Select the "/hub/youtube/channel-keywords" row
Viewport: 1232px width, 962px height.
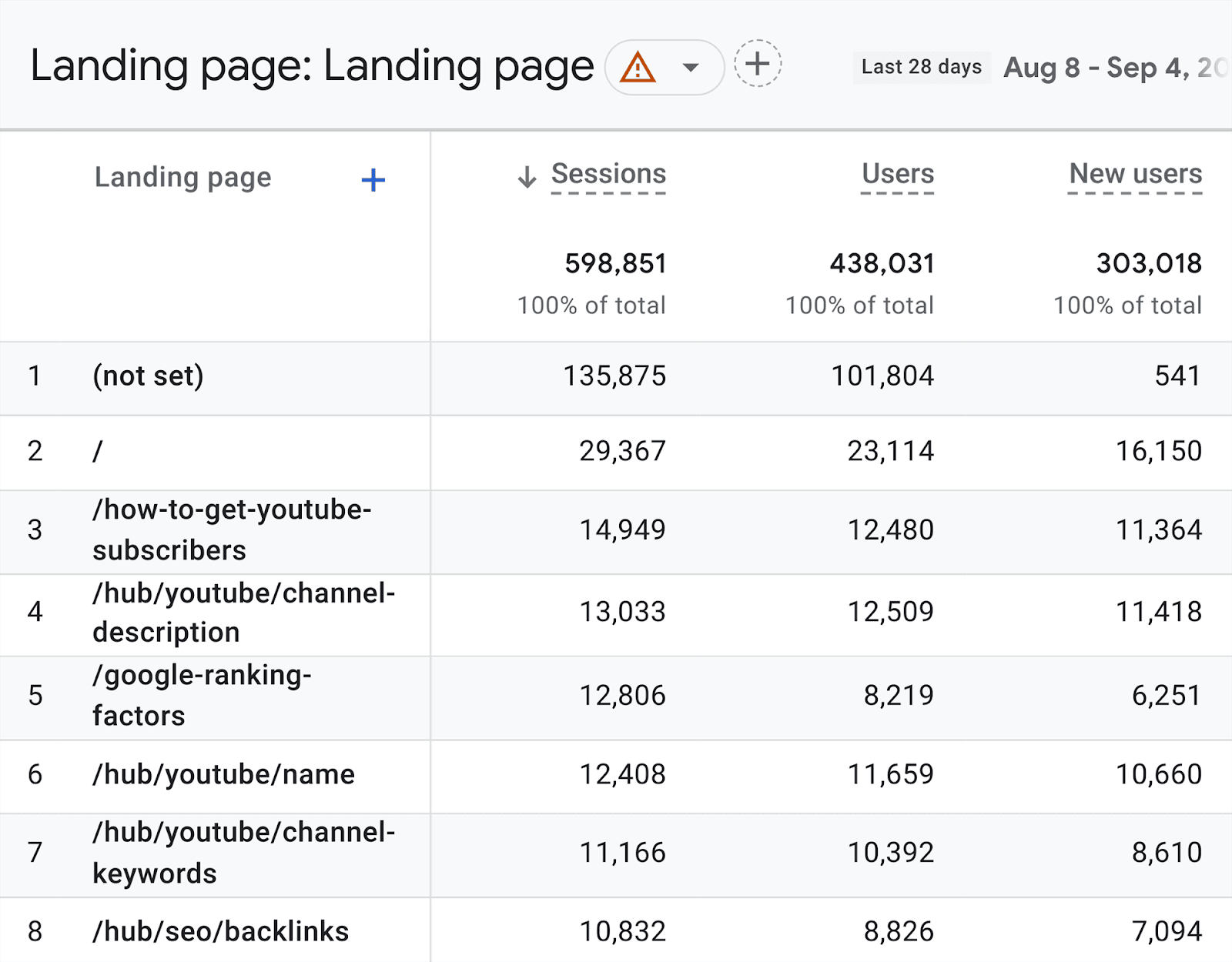244,853
